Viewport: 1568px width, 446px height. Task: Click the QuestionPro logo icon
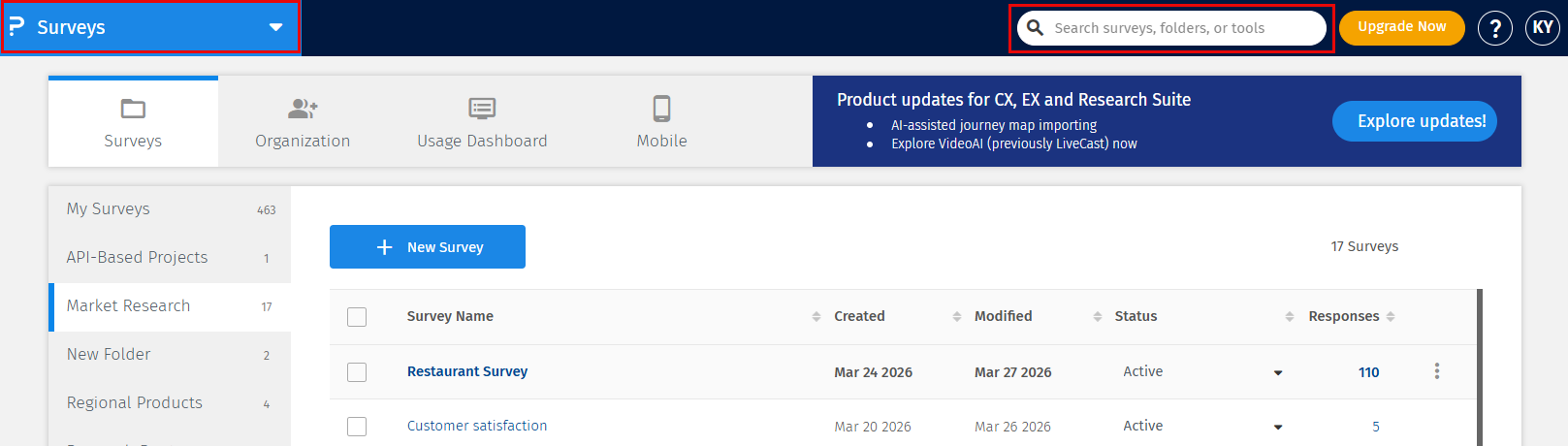coord(16,27)
